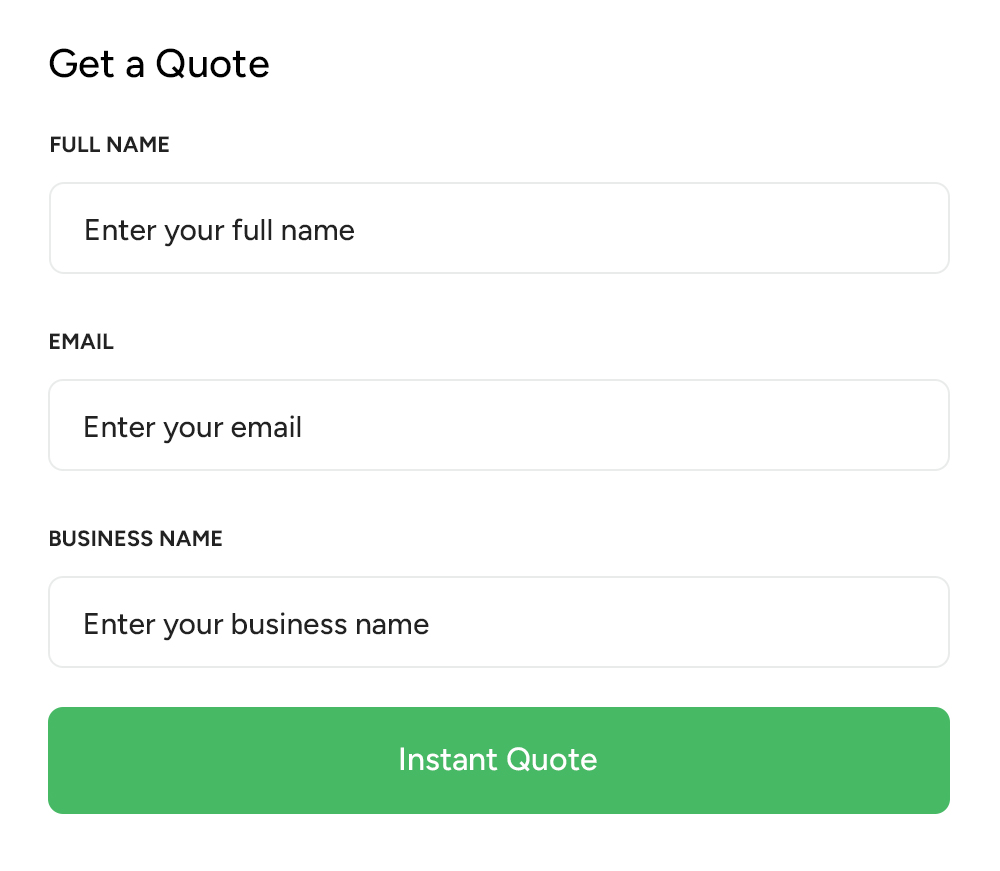
Task: Click the 'Enter your full name' placeholder
Action: 220,230
